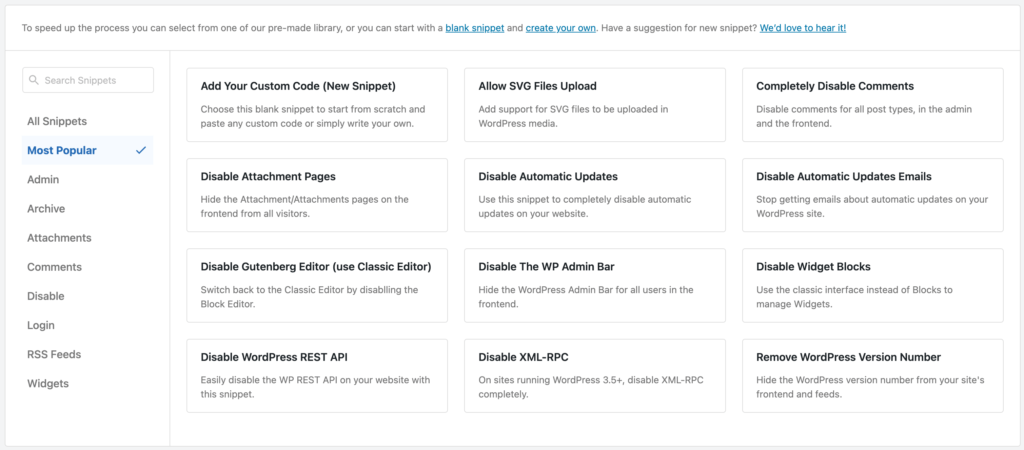Select Remove WordPress Version Number card
The height and width of the screenshot is (450, 1024).
[x=872, y=376]
